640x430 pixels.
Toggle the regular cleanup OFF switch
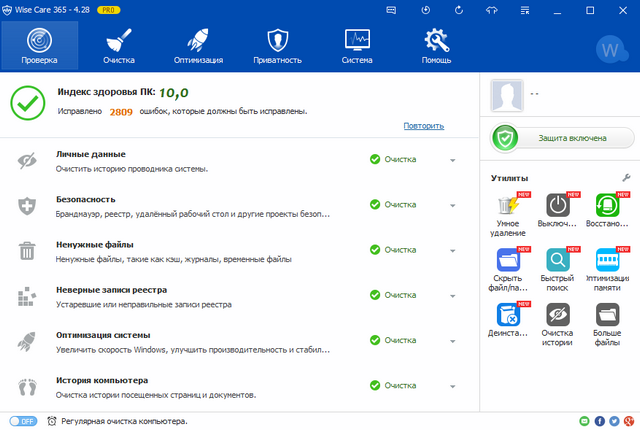[22, 421]
